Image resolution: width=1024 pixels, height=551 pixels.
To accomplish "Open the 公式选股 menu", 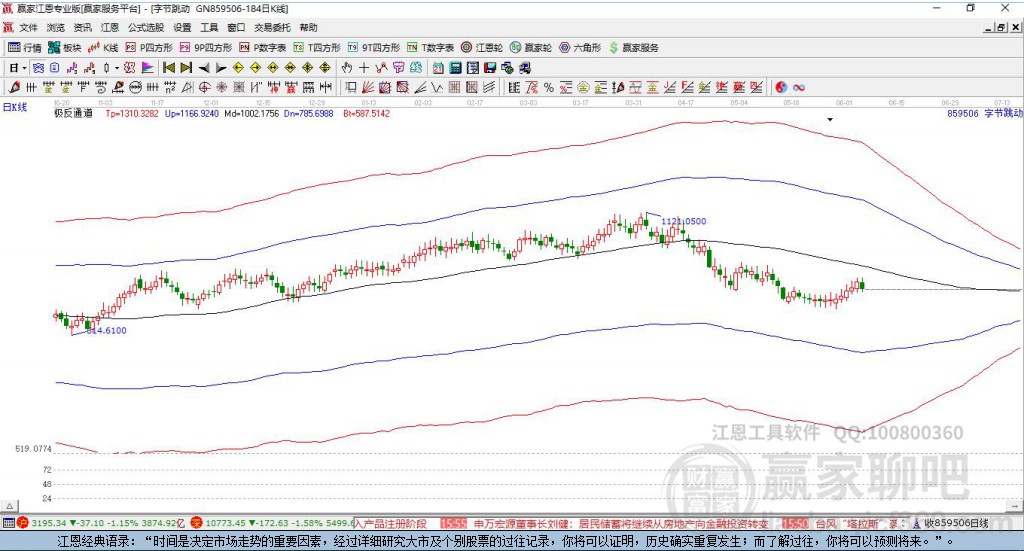I will [x=146, y=27].
